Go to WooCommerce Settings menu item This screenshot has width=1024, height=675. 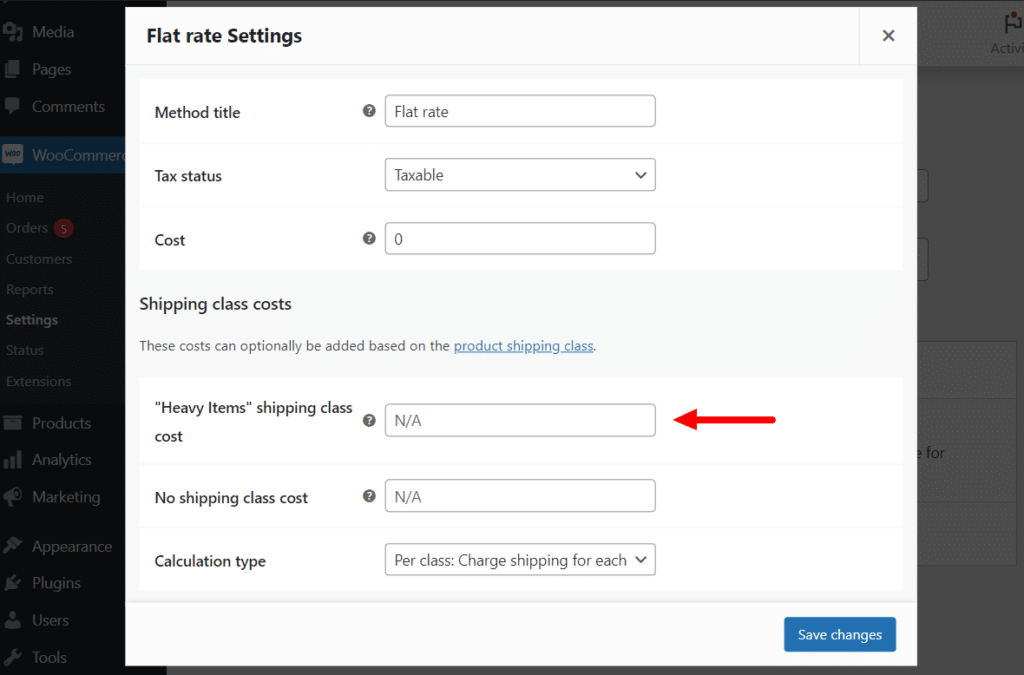[33, 319]
